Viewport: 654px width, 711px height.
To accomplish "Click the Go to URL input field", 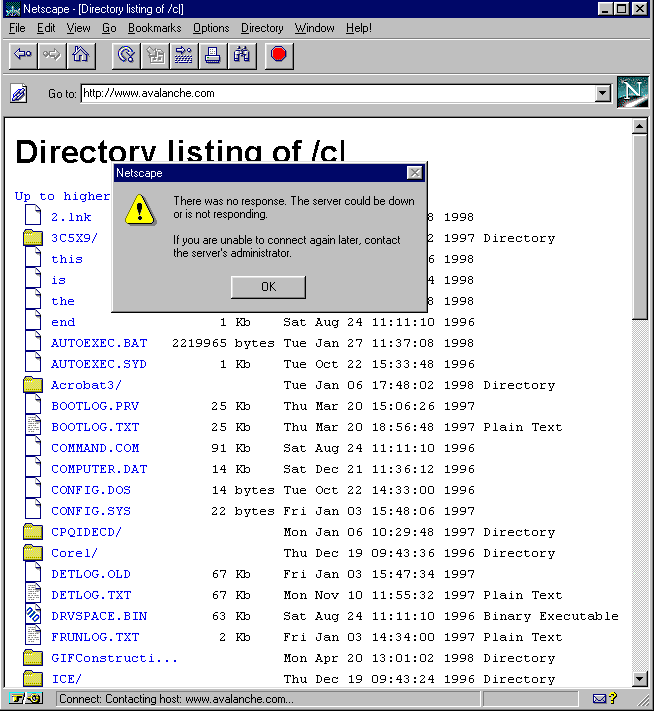I will 338,93.
